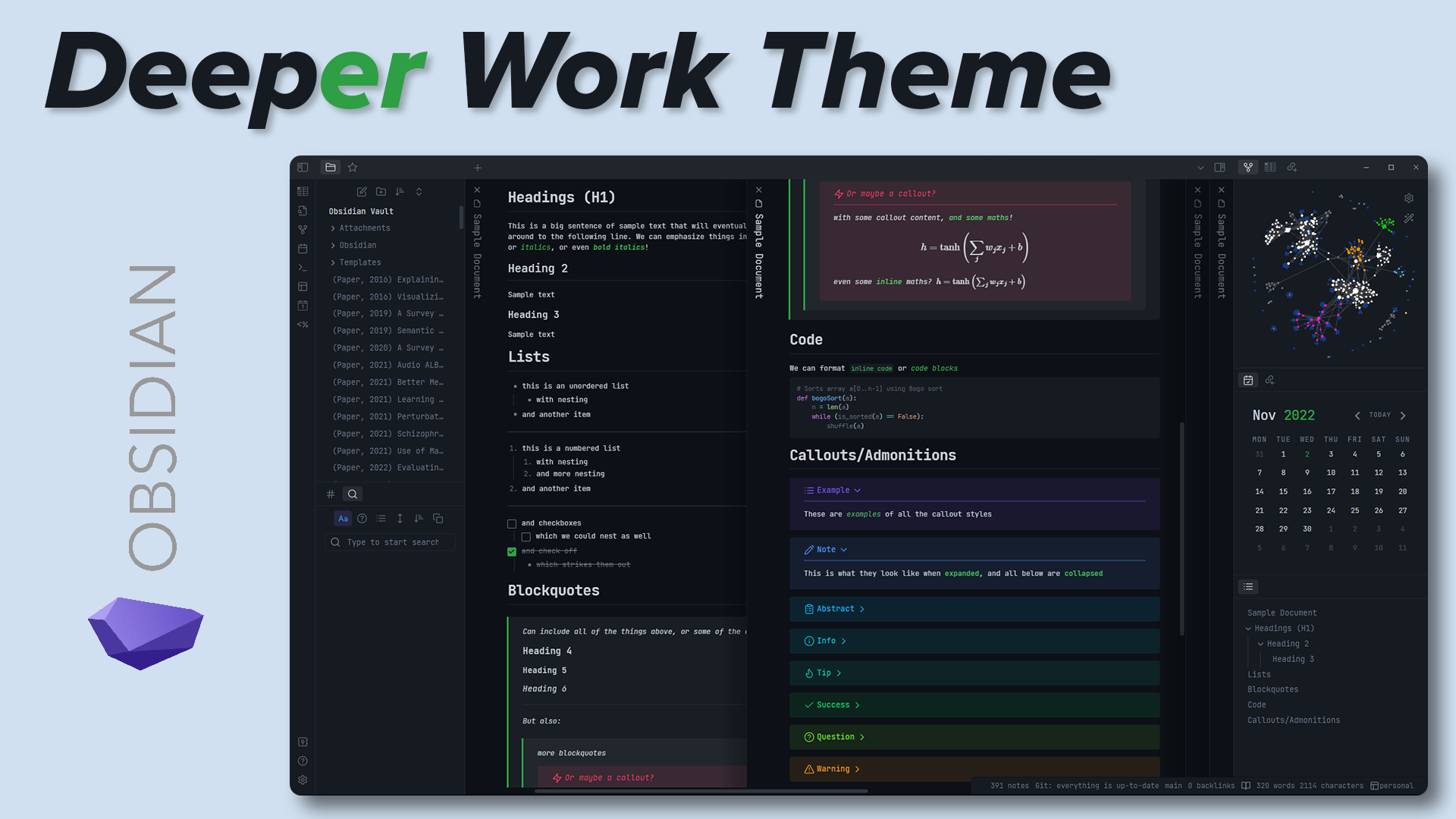Expand the Question callout
This screenshot has height=819, width=1456.
click(x=862, y=737)
